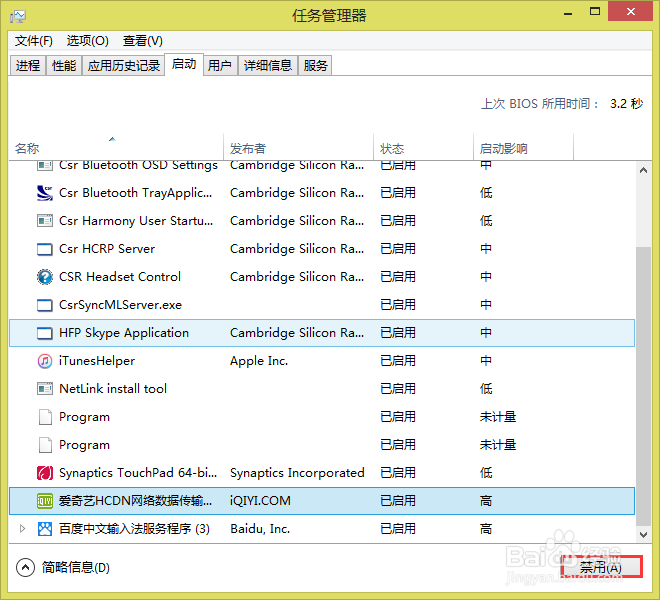
Task: Select the iTunesHelper music icon
Action: point(45,361)
